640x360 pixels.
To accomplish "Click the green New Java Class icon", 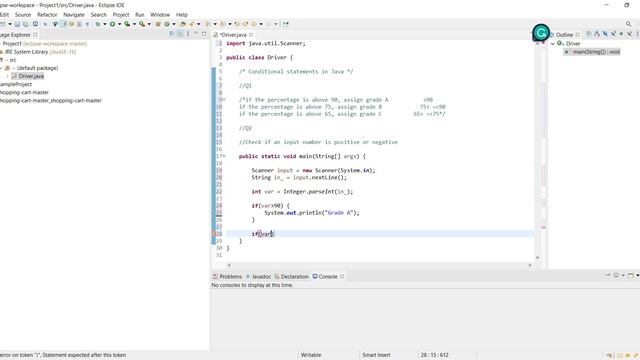I will pos(167,24).
